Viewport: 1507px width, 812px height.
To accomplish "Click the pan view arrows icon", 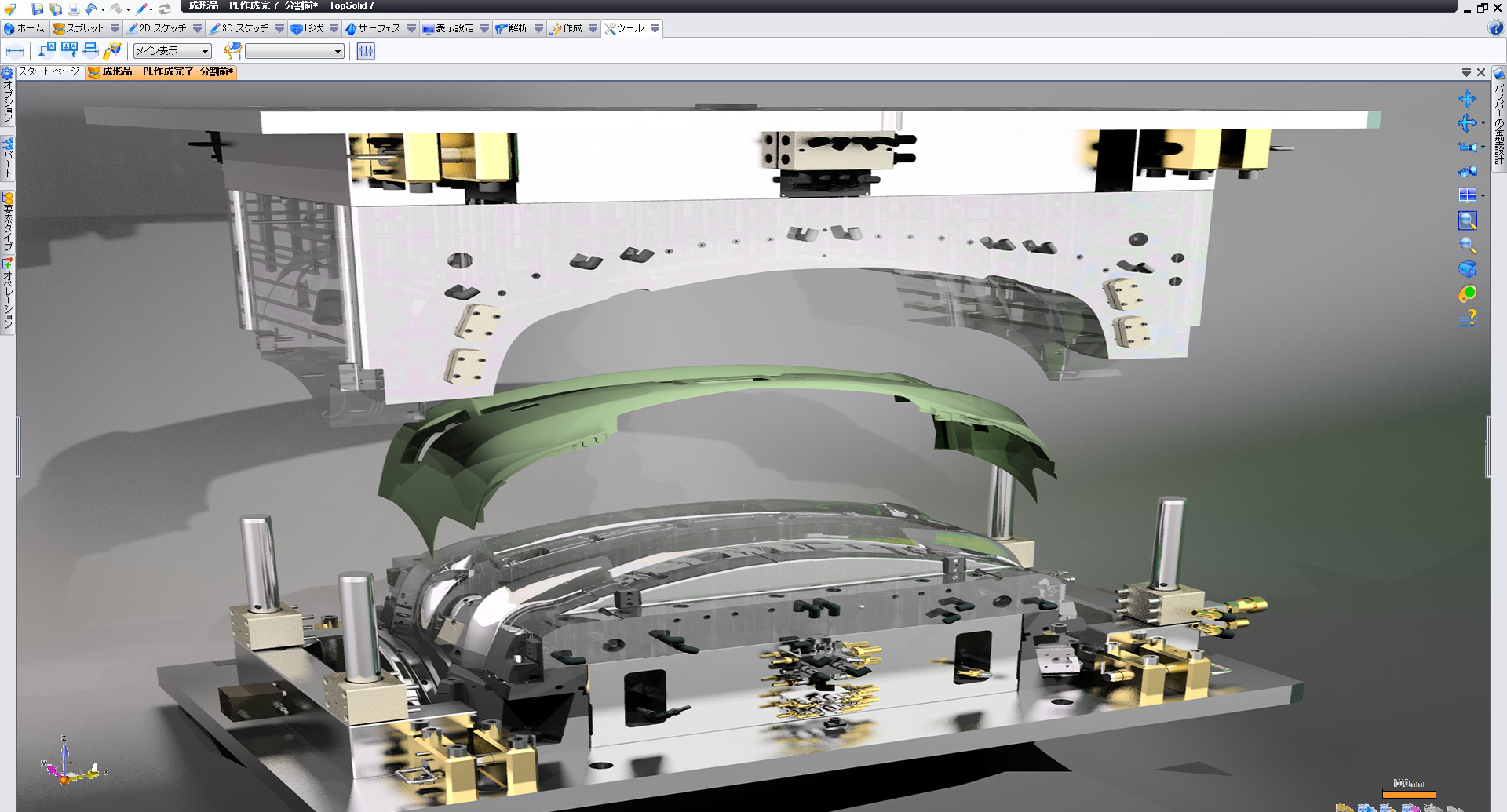I will 1466,99.
